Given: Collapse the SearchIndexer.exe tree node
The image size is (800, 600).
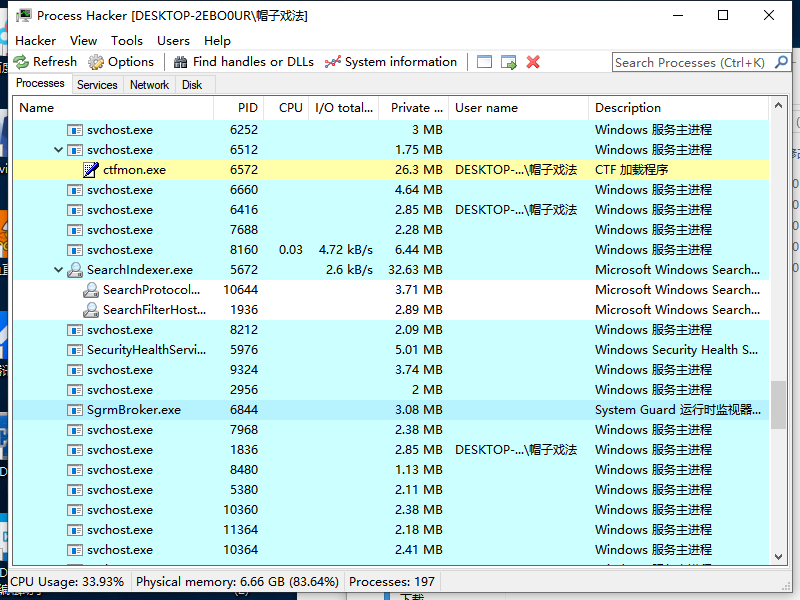Looking at the screenshot, I should tap(59, 270).
